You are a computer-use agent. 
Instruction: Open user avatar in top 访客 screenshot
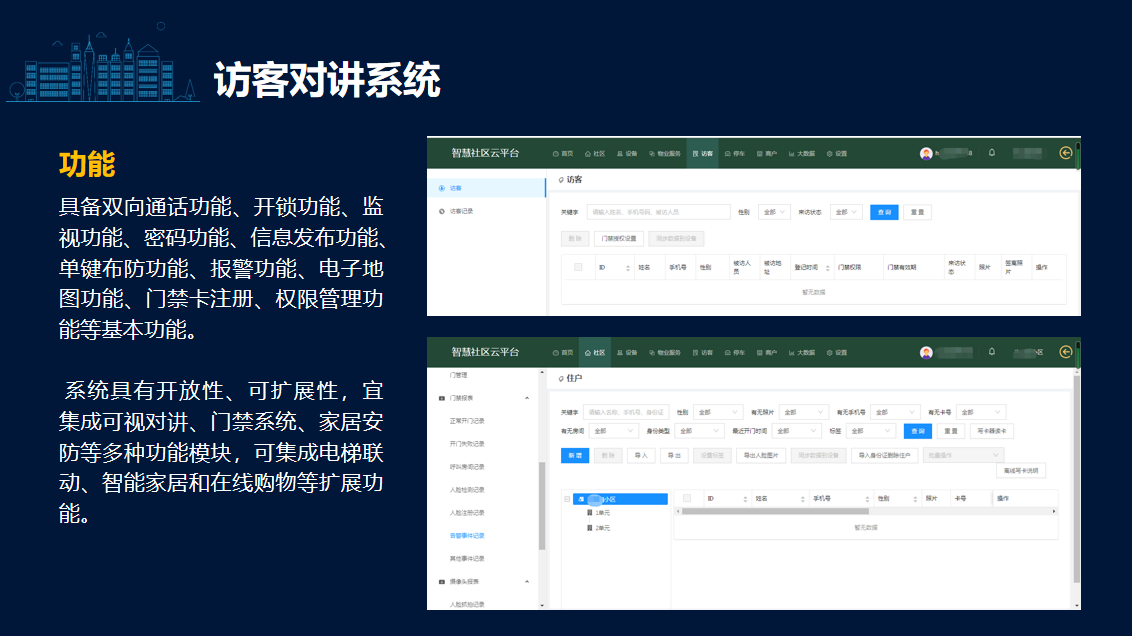click(926, 154)
